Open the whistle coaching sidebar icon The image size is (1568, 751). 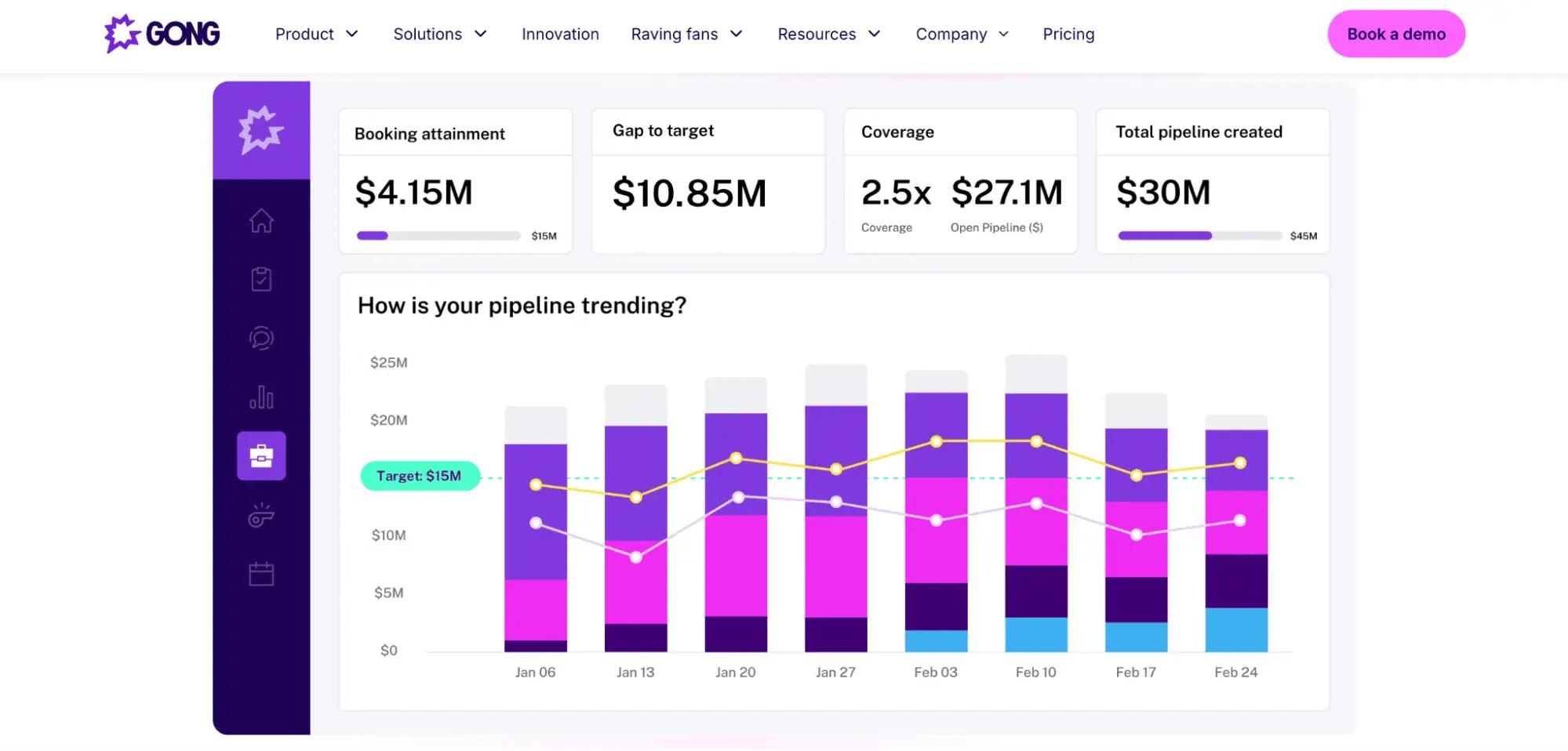point(261,515)
